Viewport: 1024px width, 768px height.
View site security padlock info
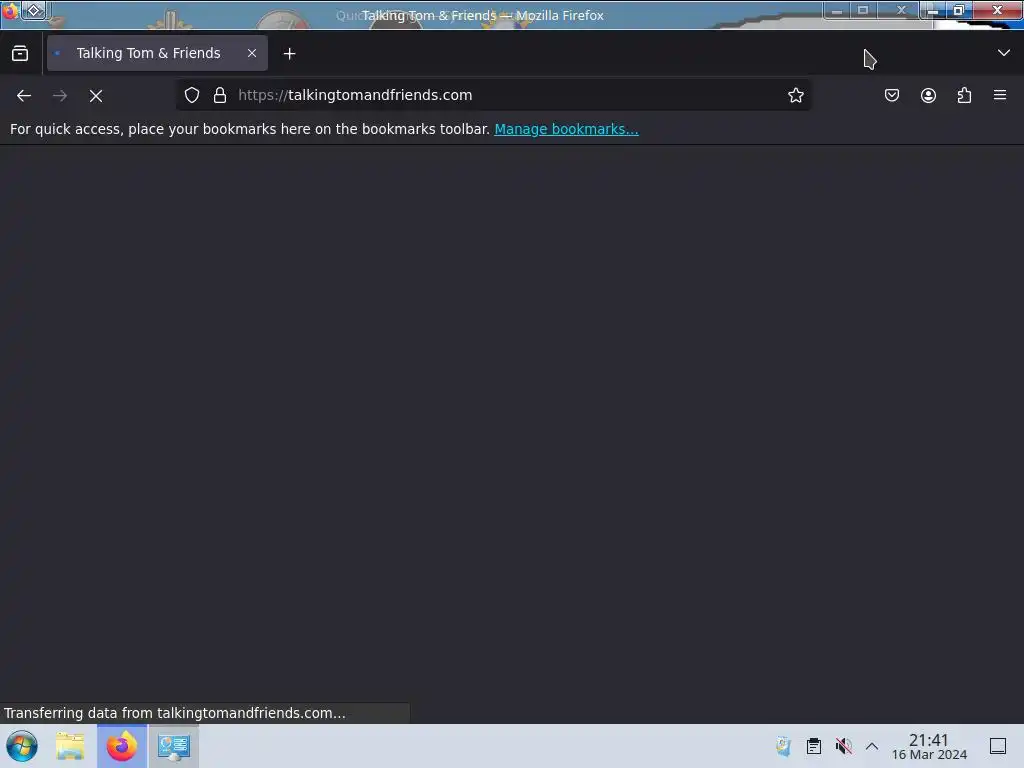pos(220,95)
